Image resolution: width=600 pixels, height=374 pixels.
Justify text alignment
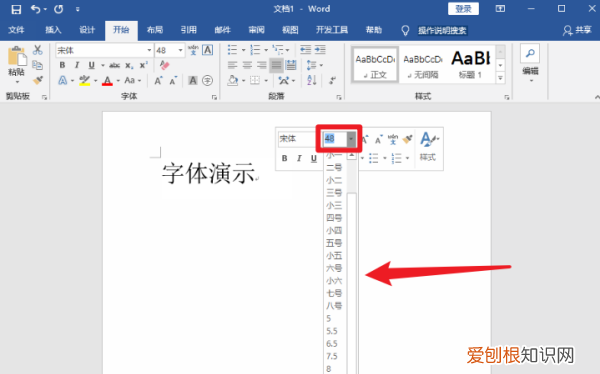click(276, 65)
